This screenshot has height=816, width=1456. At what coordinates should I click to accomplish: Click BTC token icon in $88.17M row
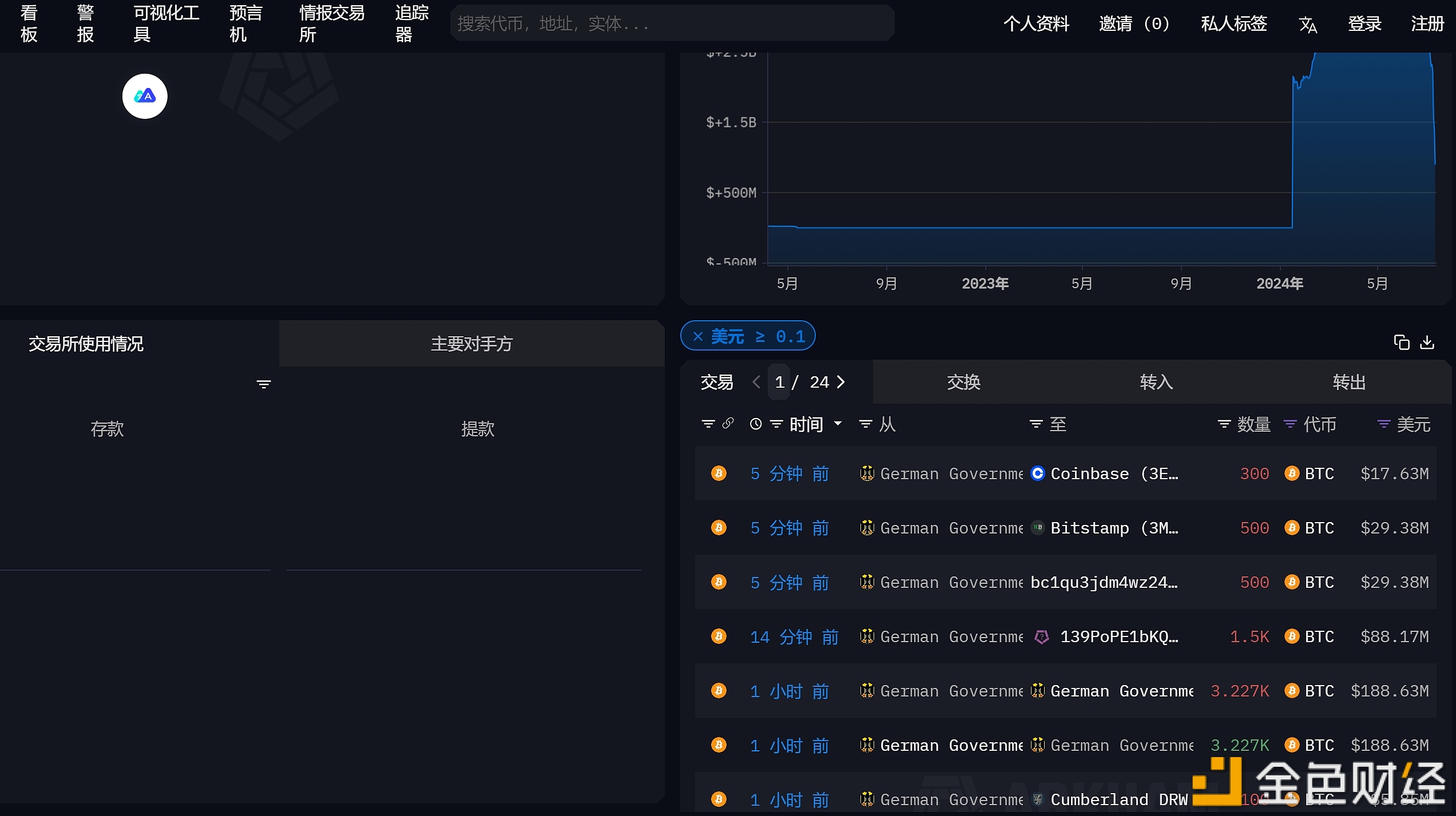point(1292,636)
